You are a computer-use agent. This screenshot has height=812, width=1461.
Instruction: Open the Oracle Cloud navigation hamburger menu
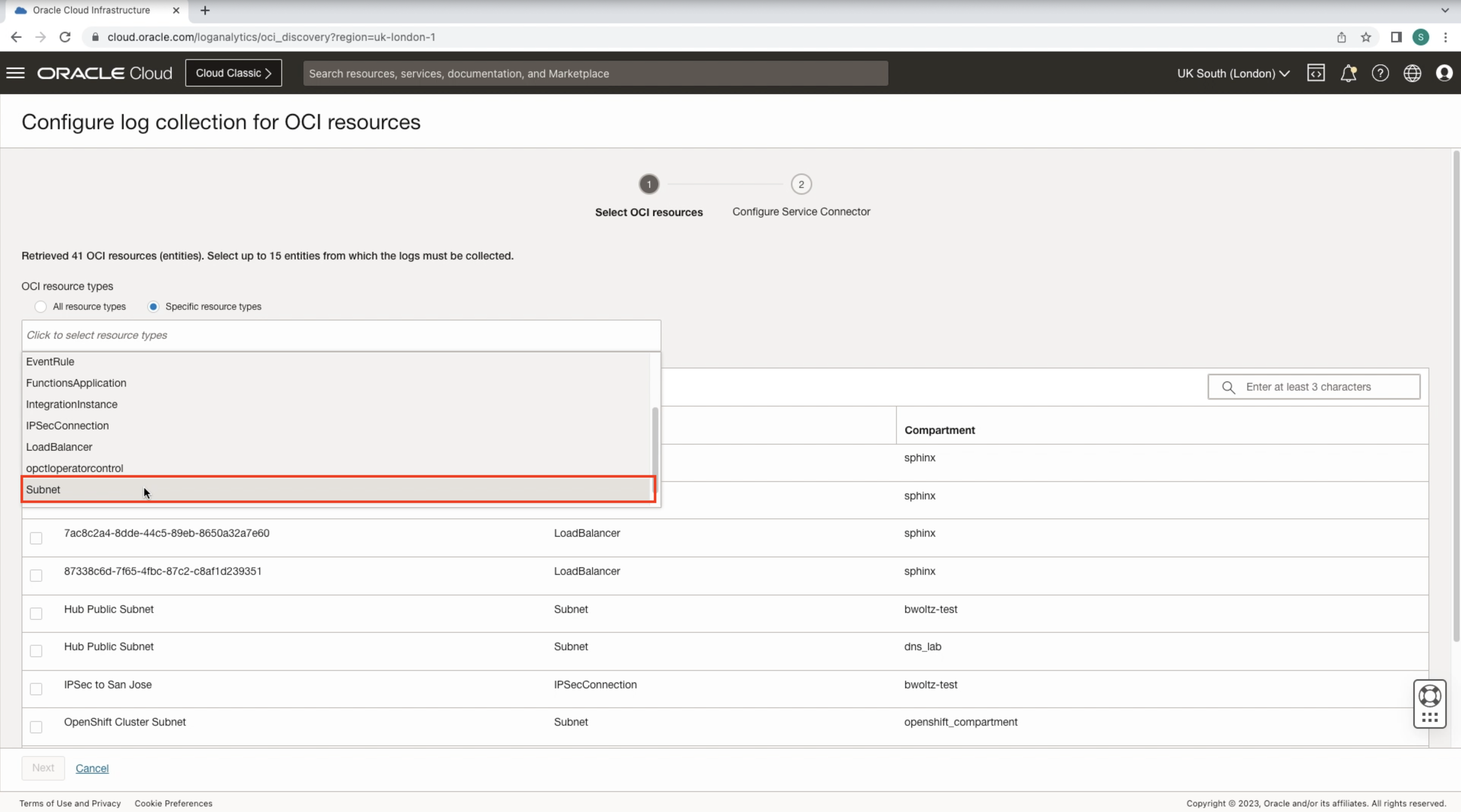point(15,73)
